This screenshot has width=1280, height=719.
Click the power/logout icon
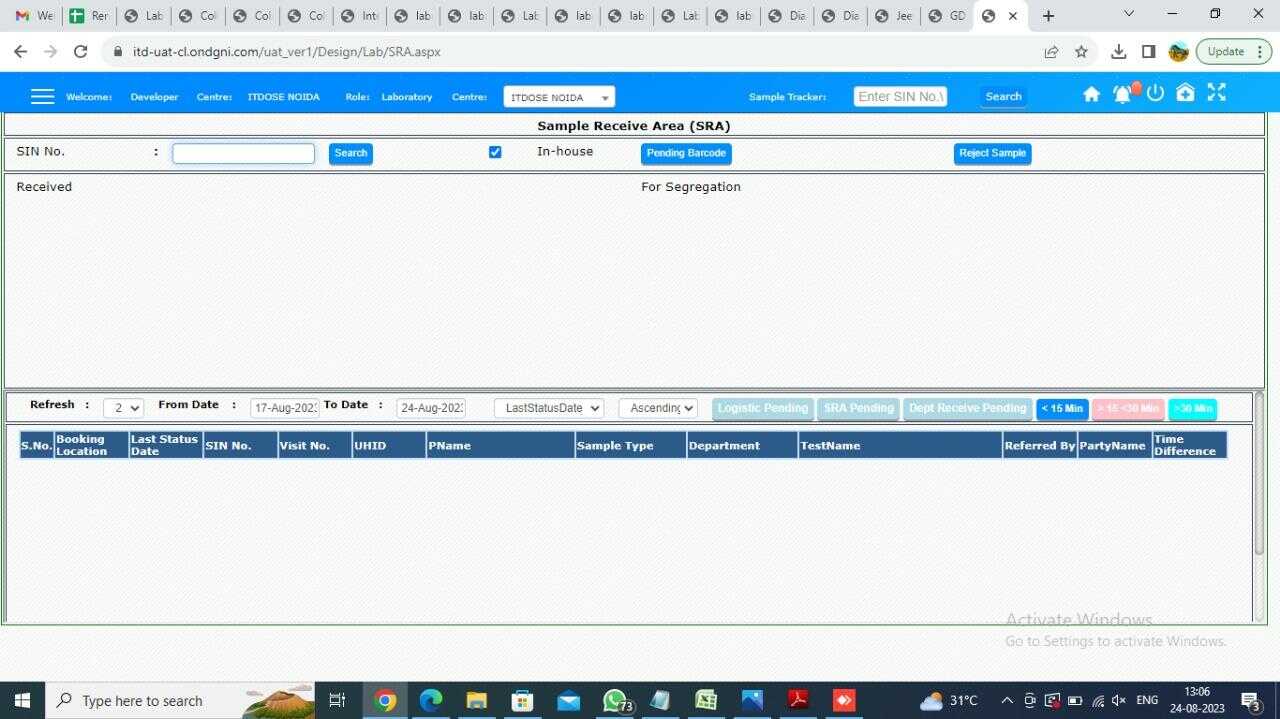pos(1155,93)
